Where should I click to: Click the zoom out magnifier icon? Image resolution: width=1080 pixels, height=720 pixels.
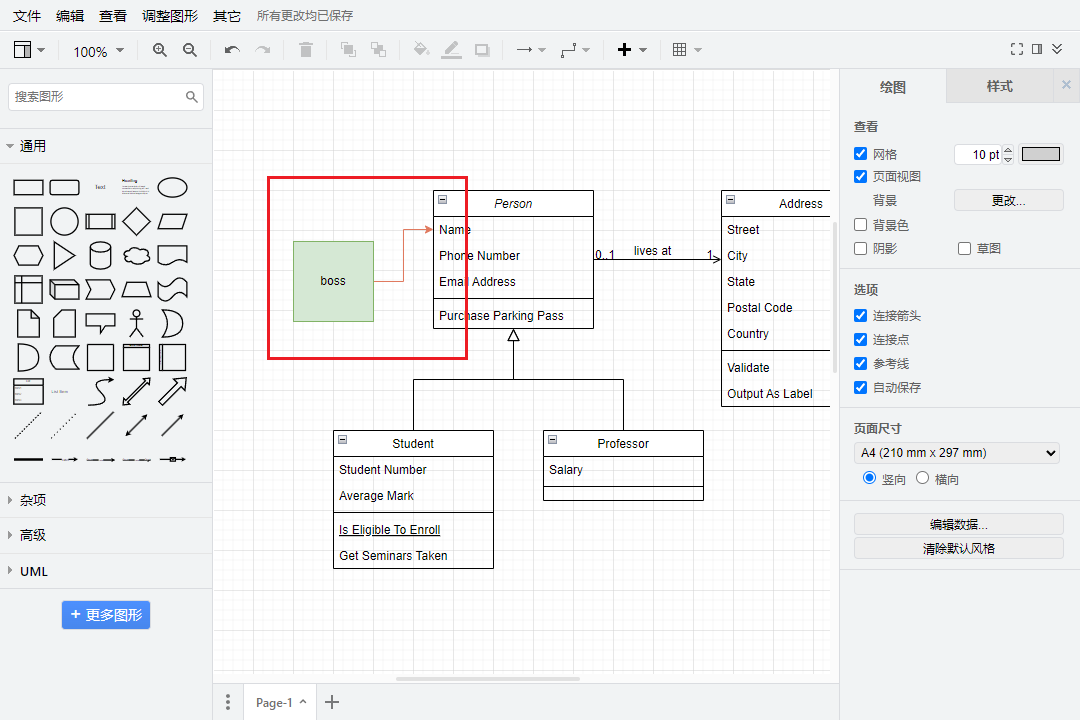tap(190, 50)
